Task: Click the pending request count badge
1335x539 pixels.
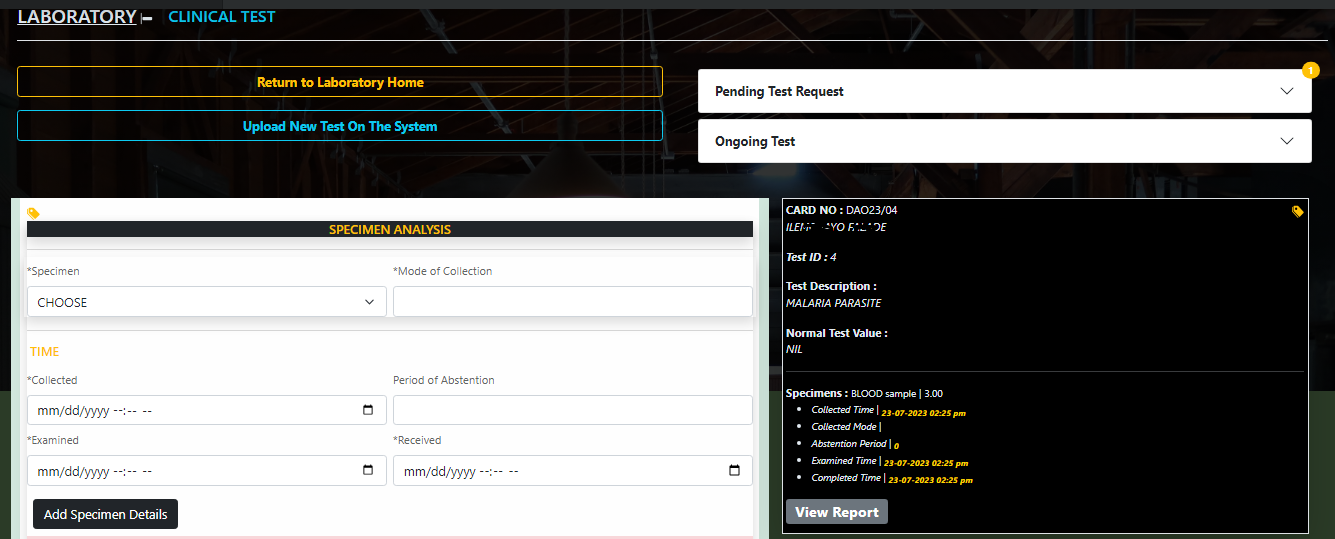Action: 1311,70
